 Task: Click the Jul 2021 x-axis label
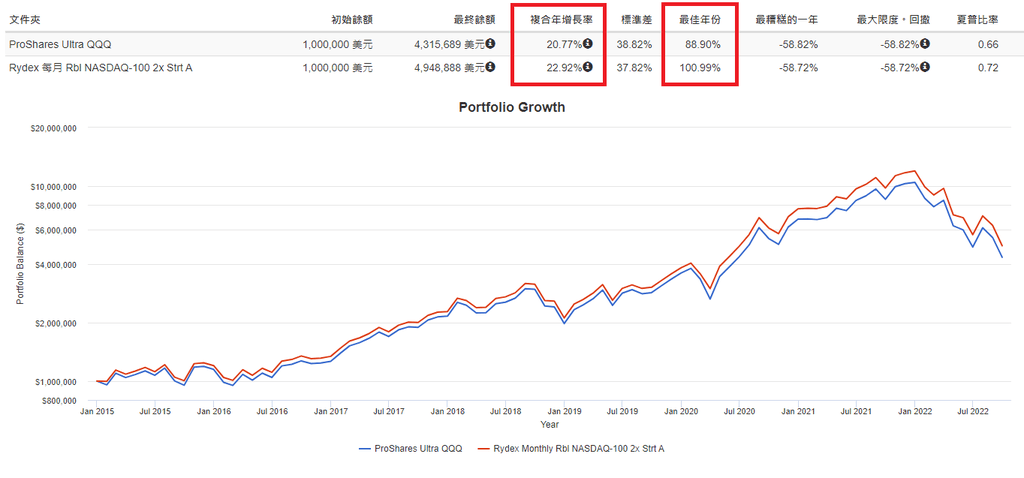click(856, 412)
